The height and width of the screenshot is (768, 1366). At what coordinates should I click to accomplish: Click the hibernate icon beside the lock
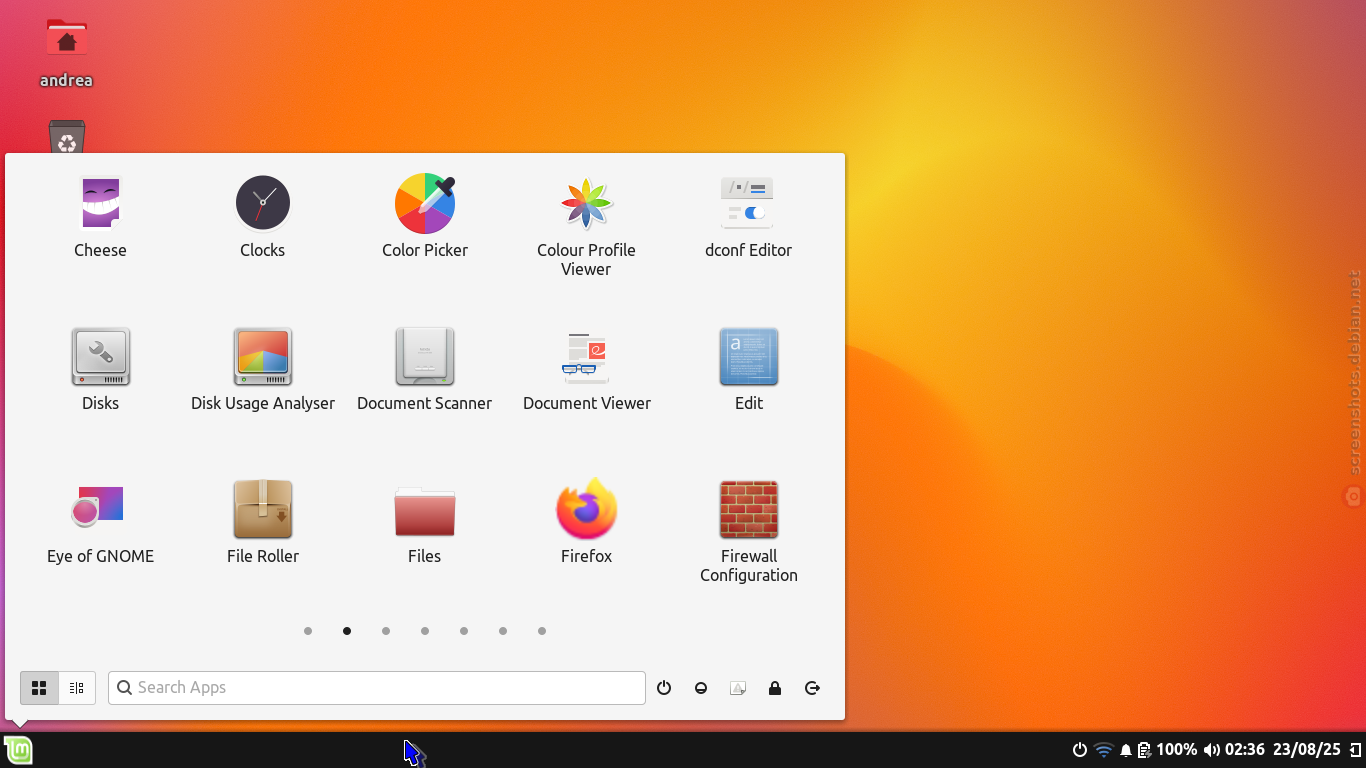coord(738,688)
